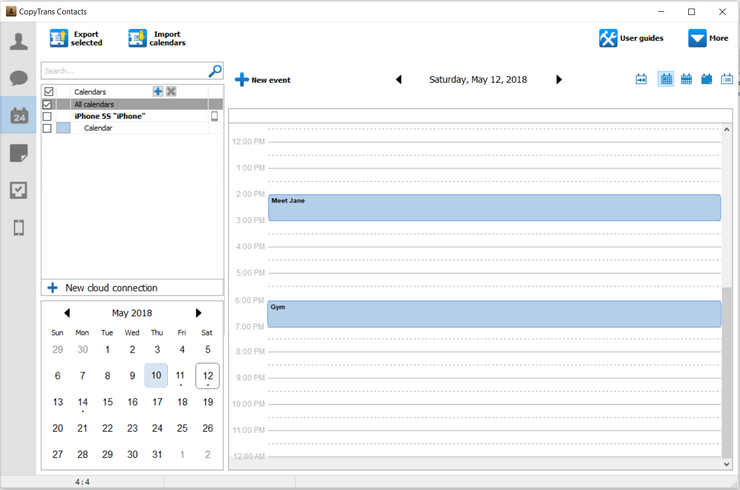Create a New event
The image size is (740, 490).
(x=263, y=79)
